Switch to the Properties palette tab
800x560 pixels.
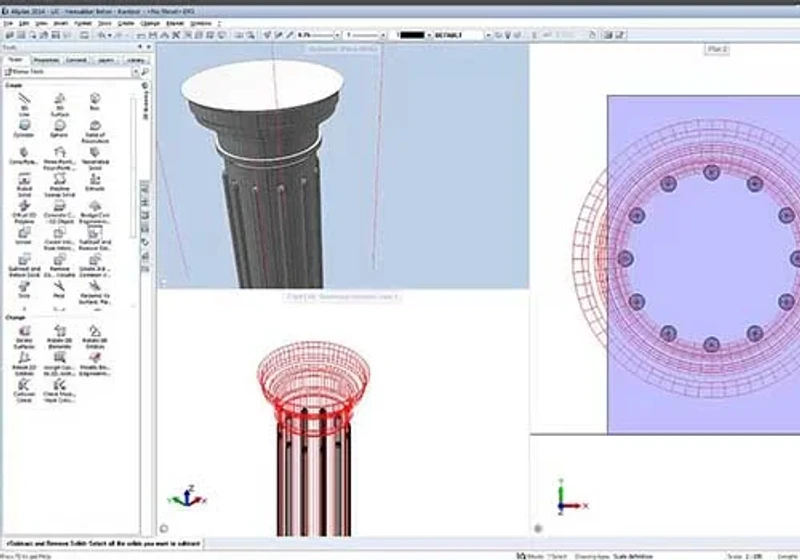[x=46, y=60]
